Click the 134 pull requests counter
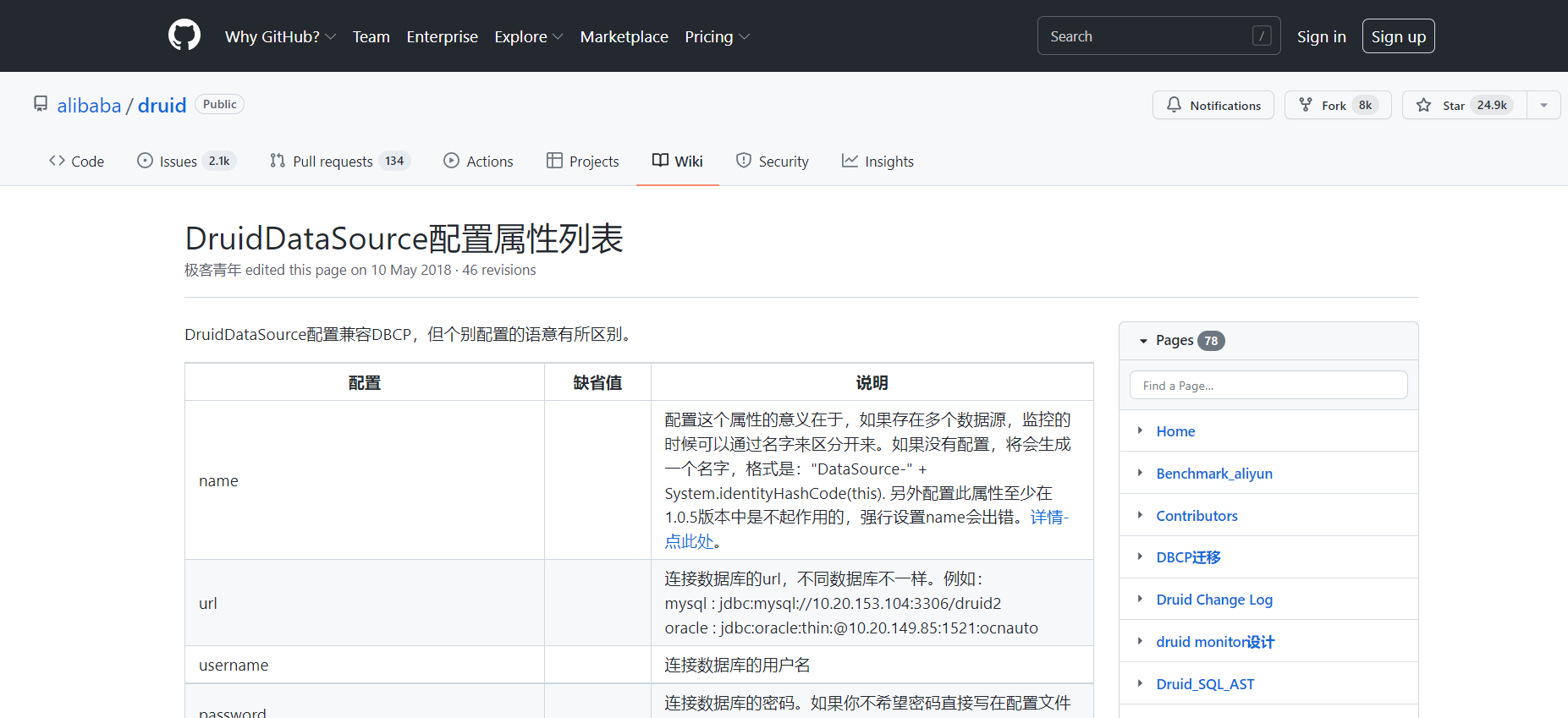This screenshot has width=1568, height=718. [394, 161]
